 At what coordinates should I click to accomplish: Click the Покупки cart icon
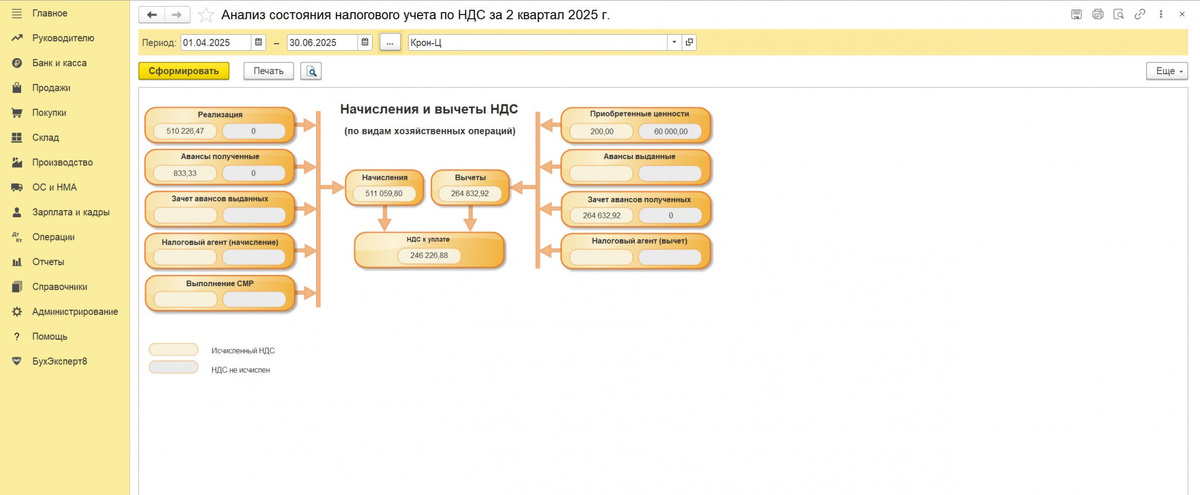pos(16,113)
